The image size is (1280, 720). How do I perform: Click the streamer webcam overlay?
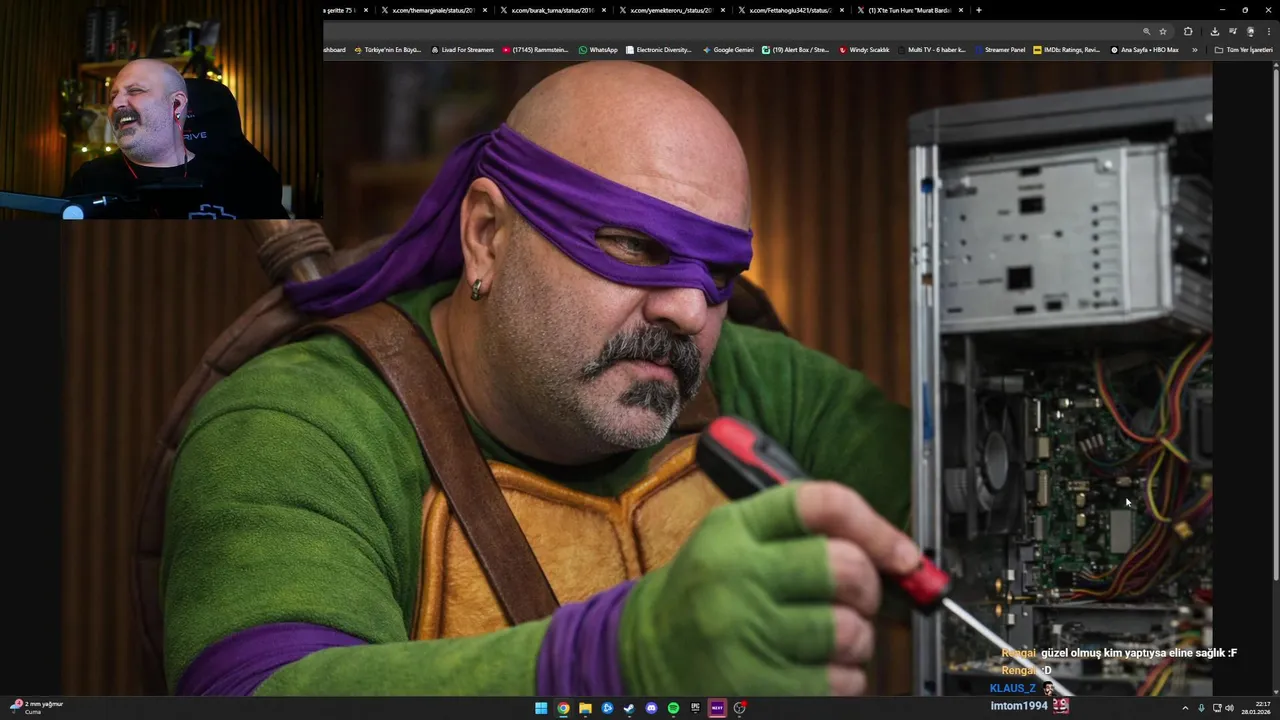click(x=161, y=109)
